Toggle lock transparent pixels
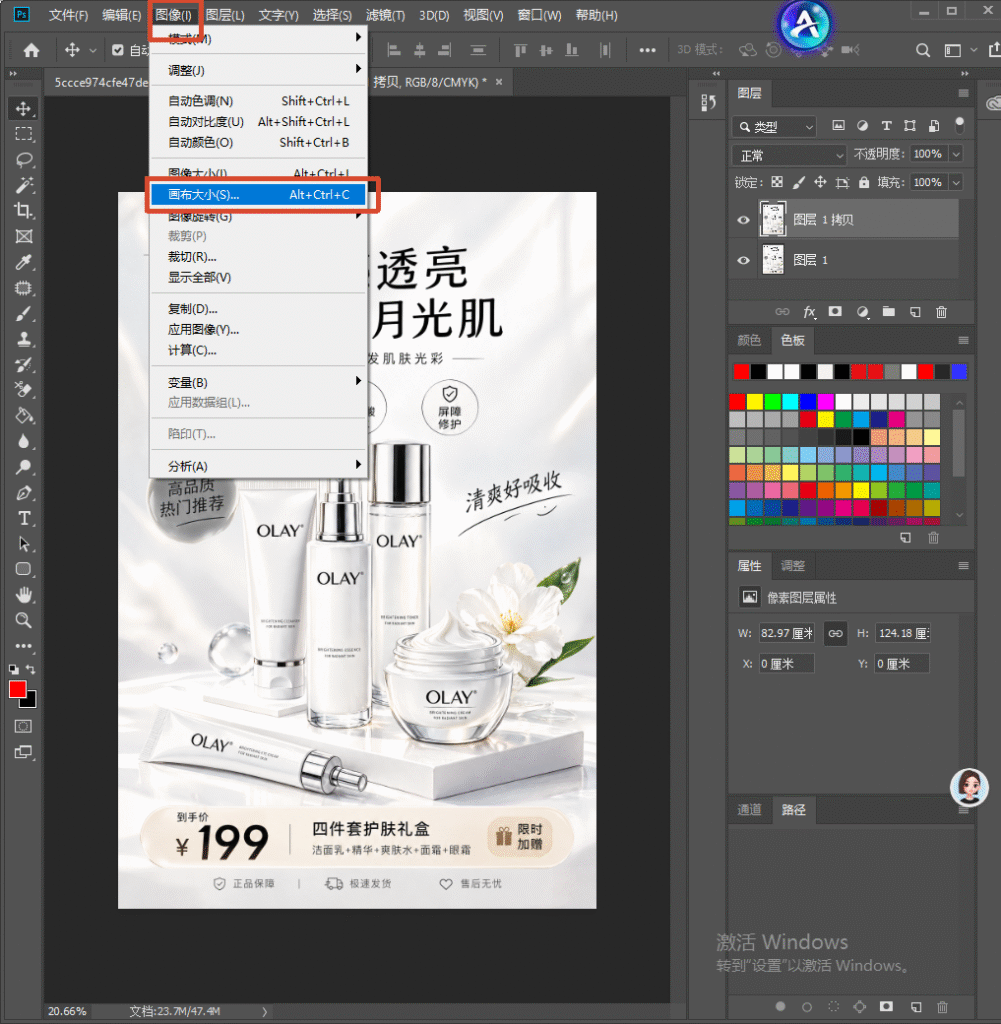This screenshot has width=1001, height=1024. click(x=777, y=182)
